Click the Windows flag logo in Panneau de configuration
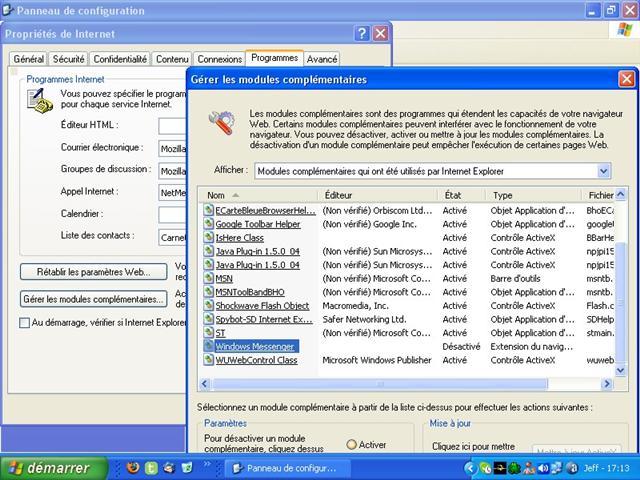 [x=624, y=30]
